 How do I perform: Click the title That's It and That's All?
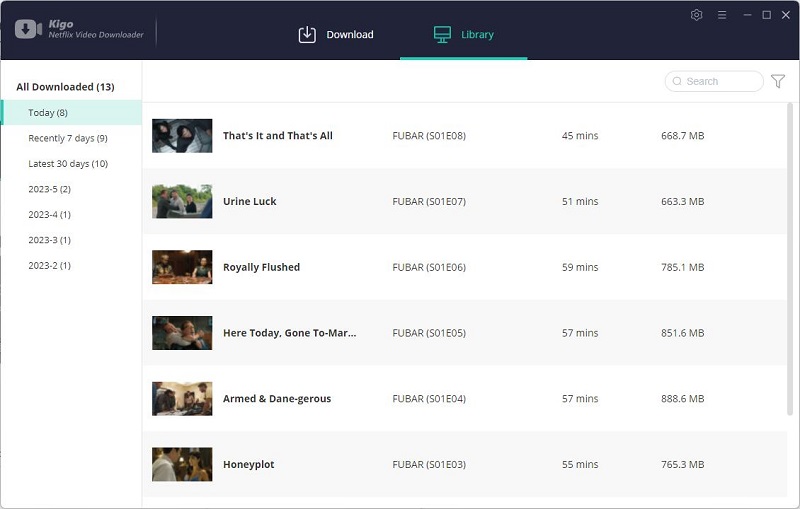tap(278, 136)
